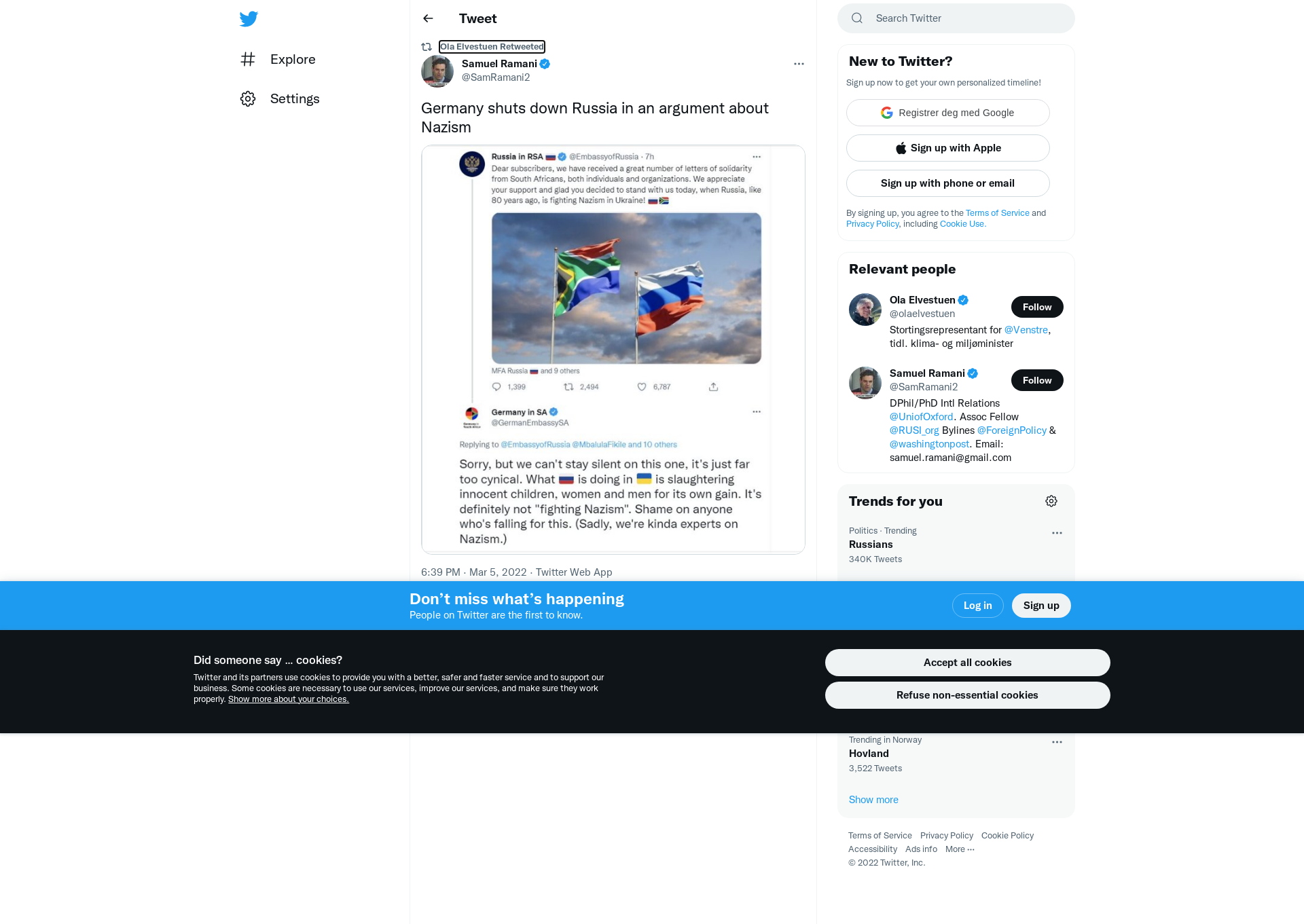
Task: Accept all cookies
Action: pos(967,663)
